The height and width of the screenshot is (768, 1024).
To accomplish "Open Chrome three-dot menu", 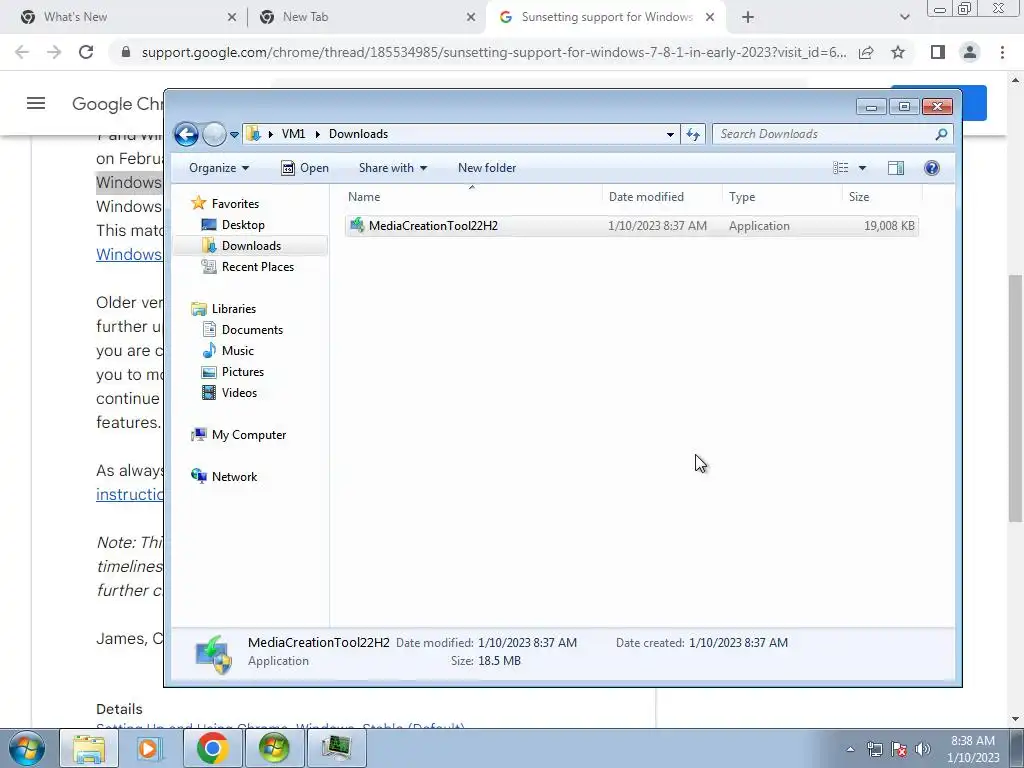I will tap(1002, 52).
